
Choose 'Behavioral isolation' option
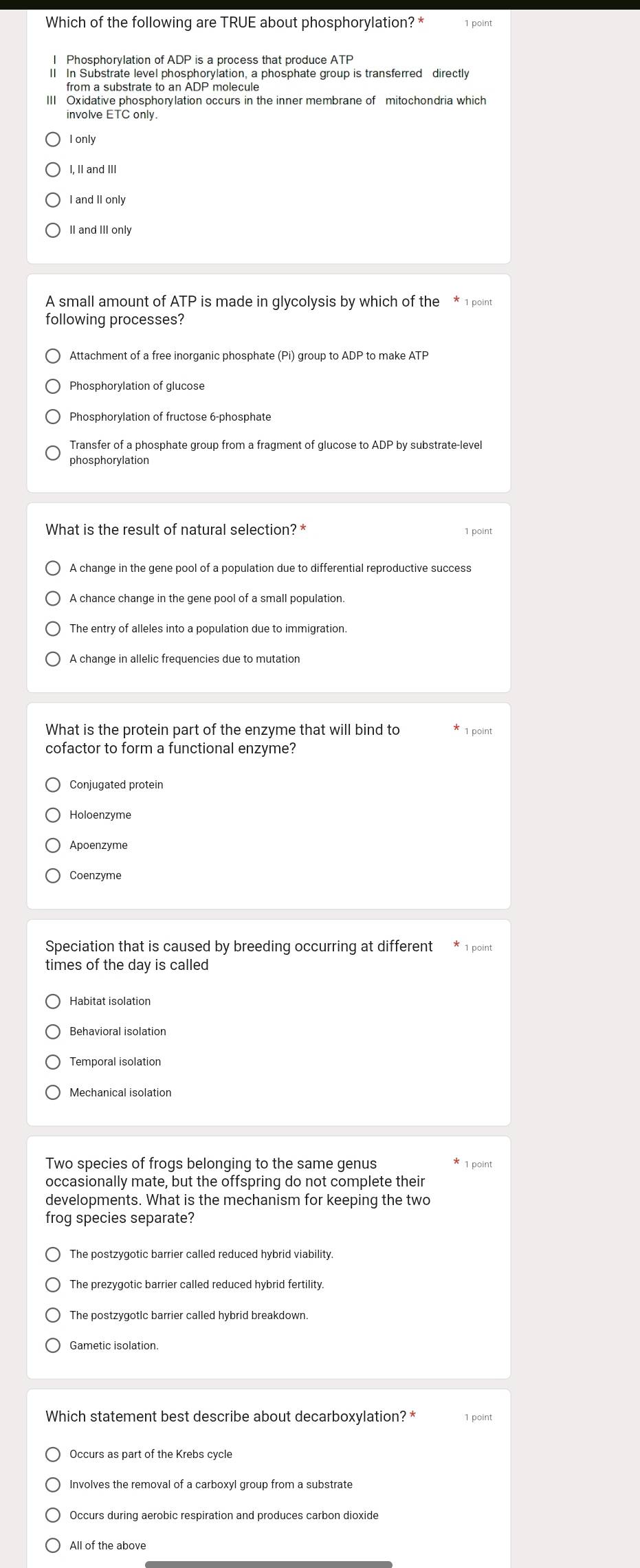53,1032
